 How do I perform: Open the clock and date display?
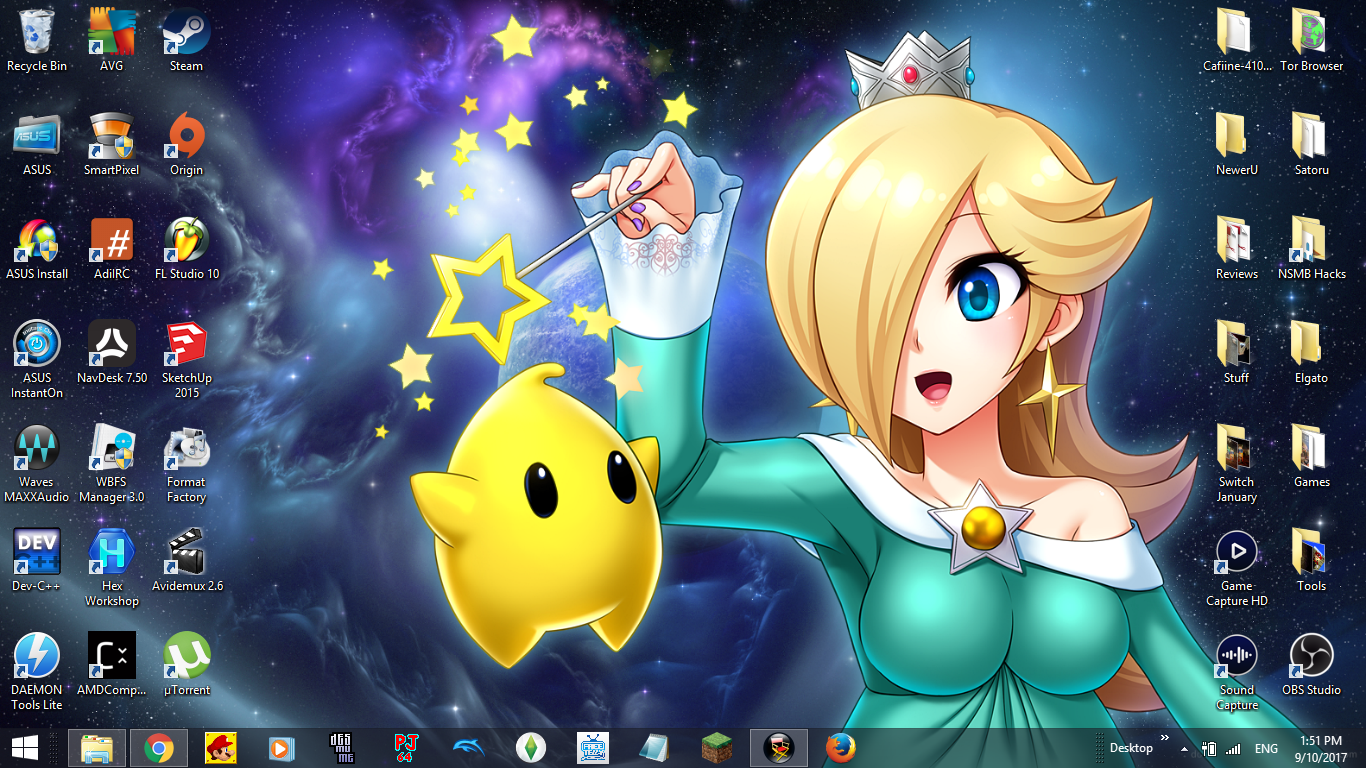(x=1321, y=748)
